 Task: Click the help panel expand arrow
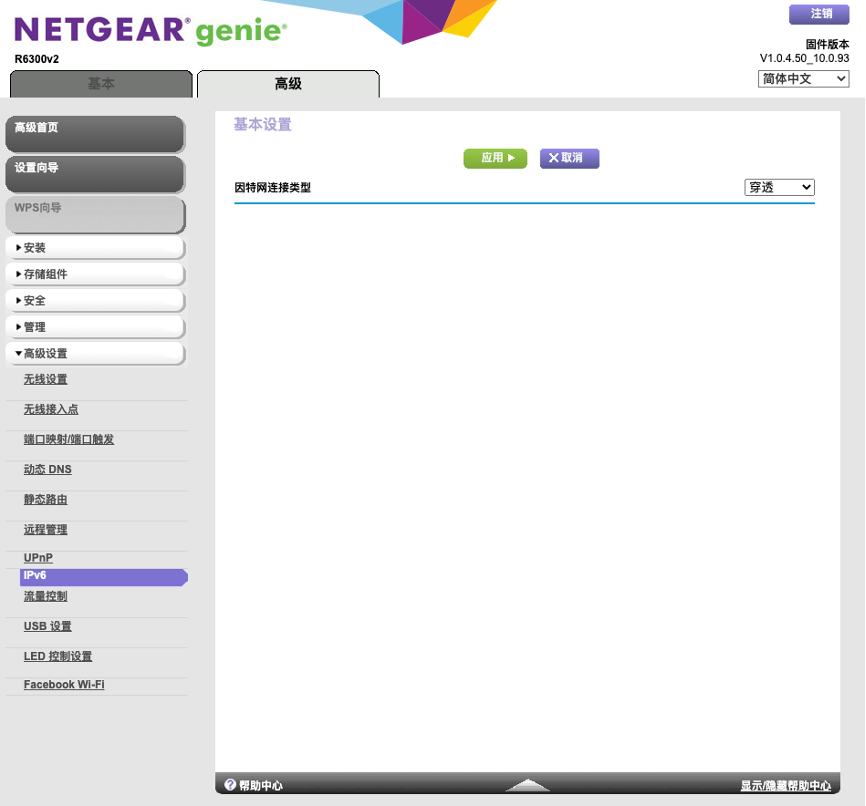[x=527, y=785]
